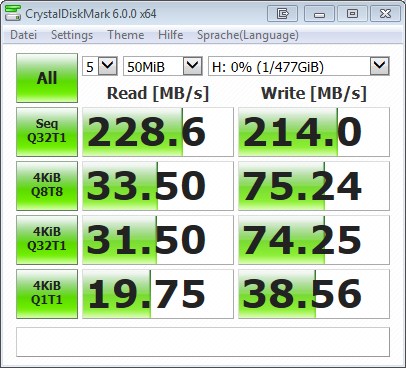Open the Theme menu
The image size is (406, 368).
[x=126, y=35]
